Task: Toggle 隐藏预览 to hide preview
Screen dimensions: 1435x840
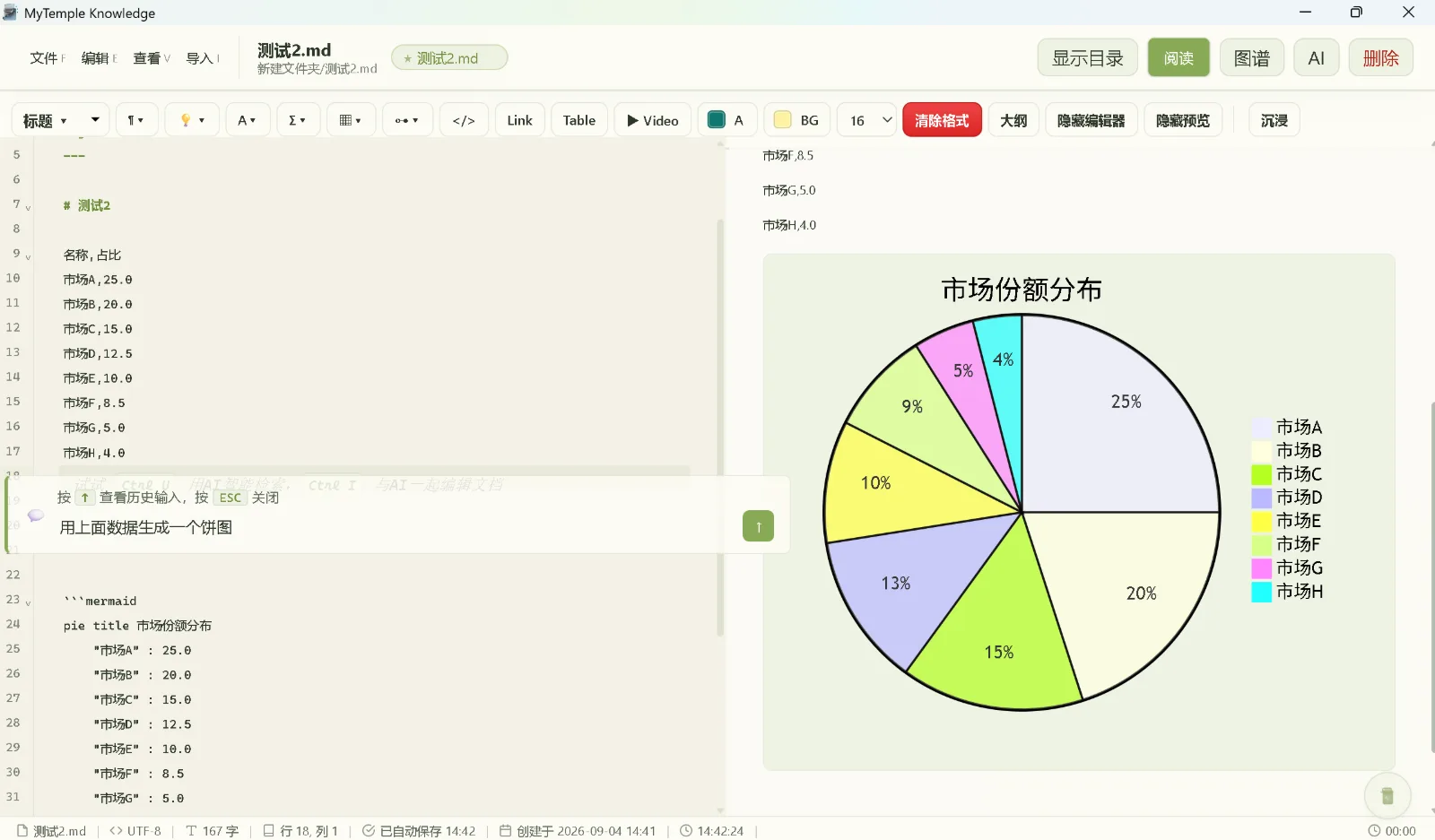Action: pos(1183,120)
